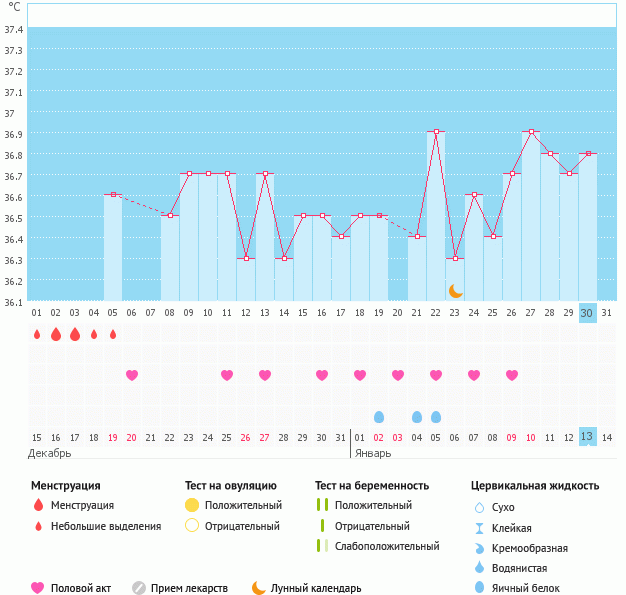Select the highlighted date 13 in January
The width and height of the screenshot is (626, 595).
click(x=588, y=437)
